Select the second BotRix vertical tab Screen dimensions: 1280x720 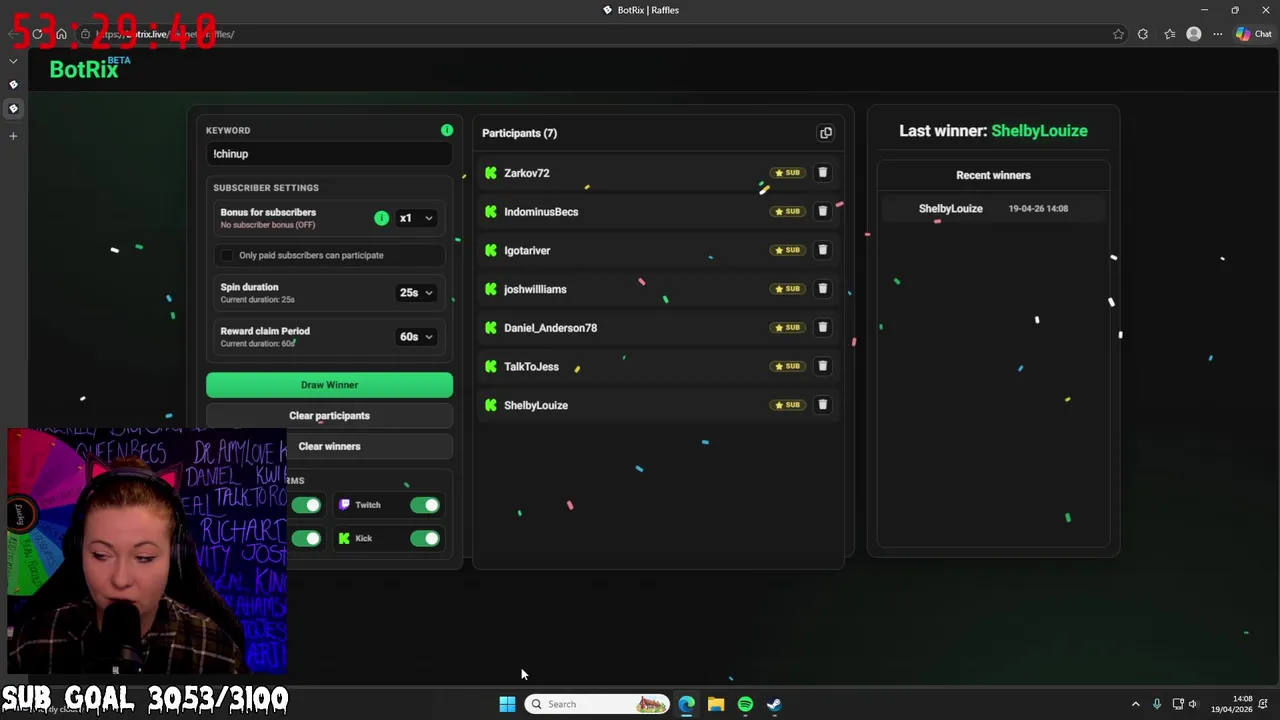click(x=13, y=108)
